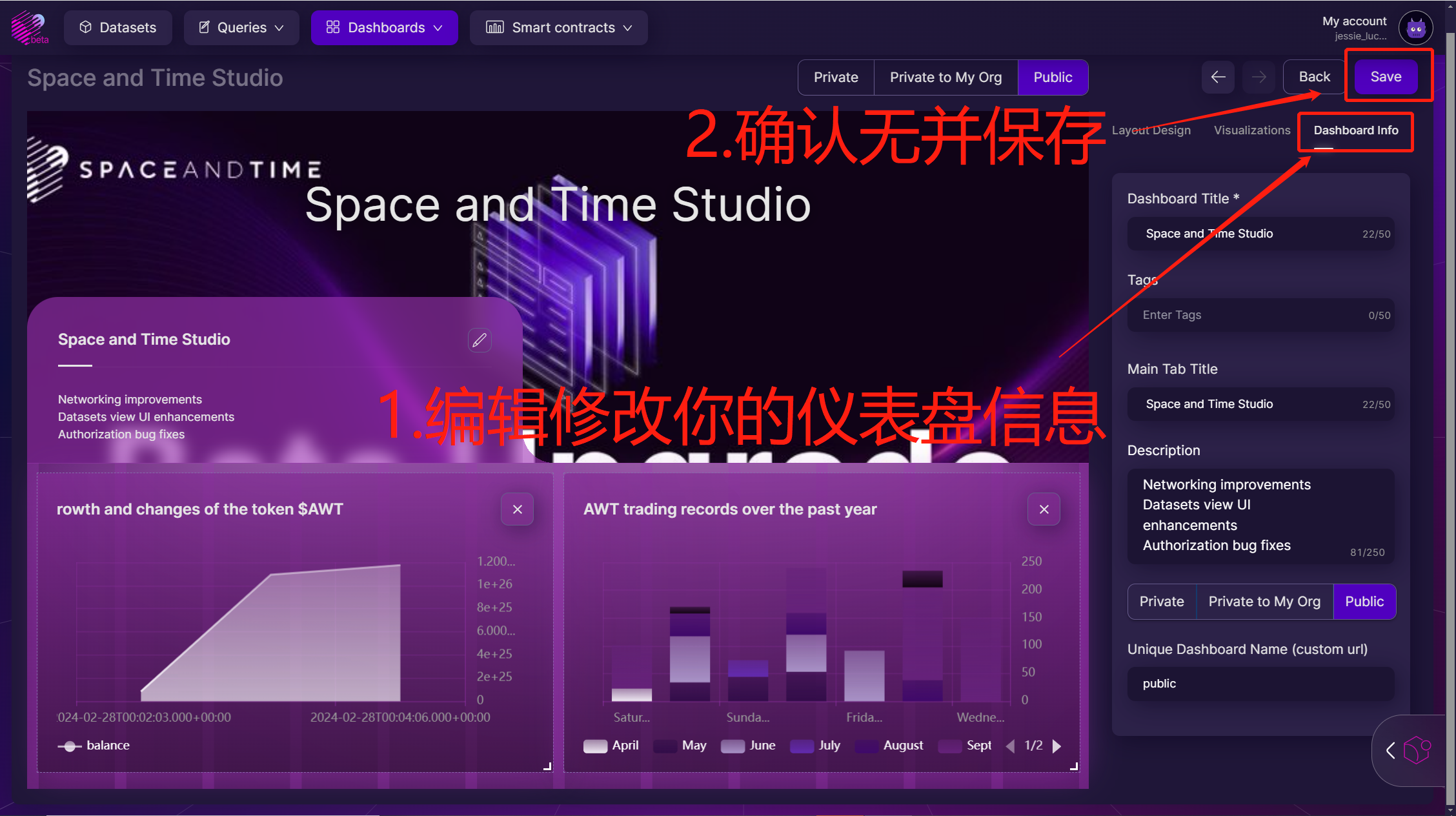This screenshot has height=816, width=1456.
Task: Click the token $AWT chart title
Action: click(x=200, y=509)
